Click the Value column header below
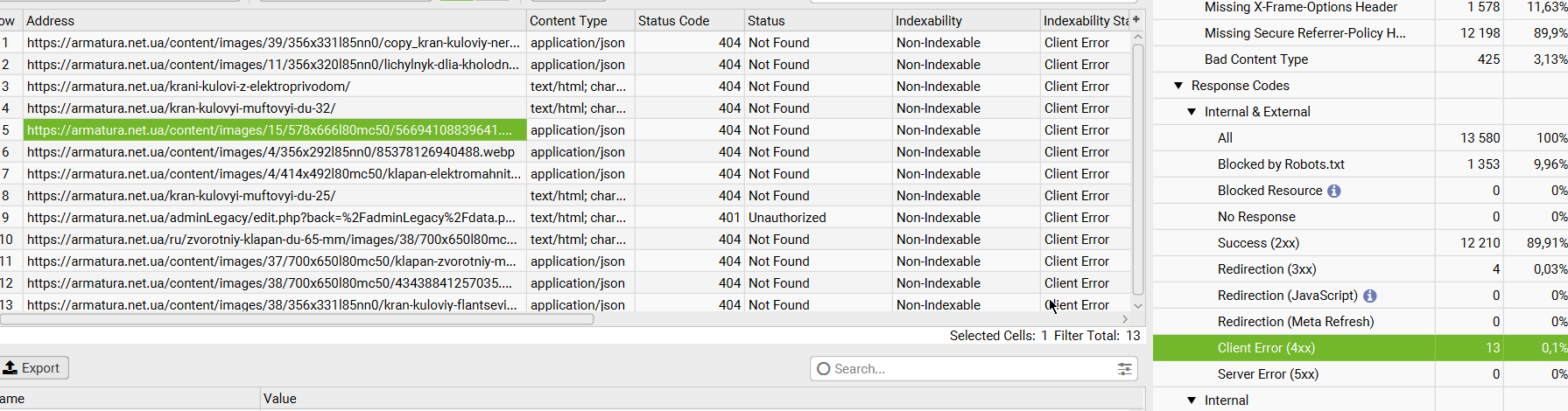Image resolution: width=1568 pixels, height=411 pixels. [280, 399]
